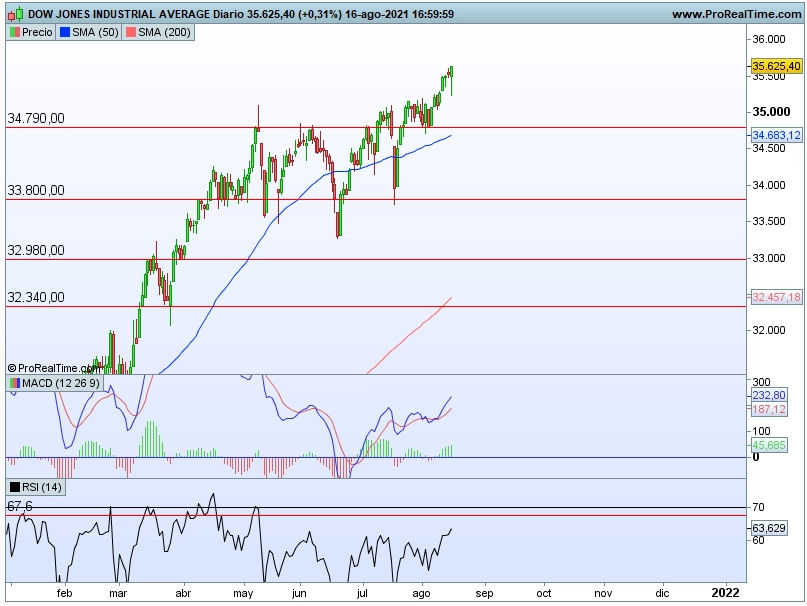
Task: Click the 60 RSI axis label
Action: coord(758,540)
